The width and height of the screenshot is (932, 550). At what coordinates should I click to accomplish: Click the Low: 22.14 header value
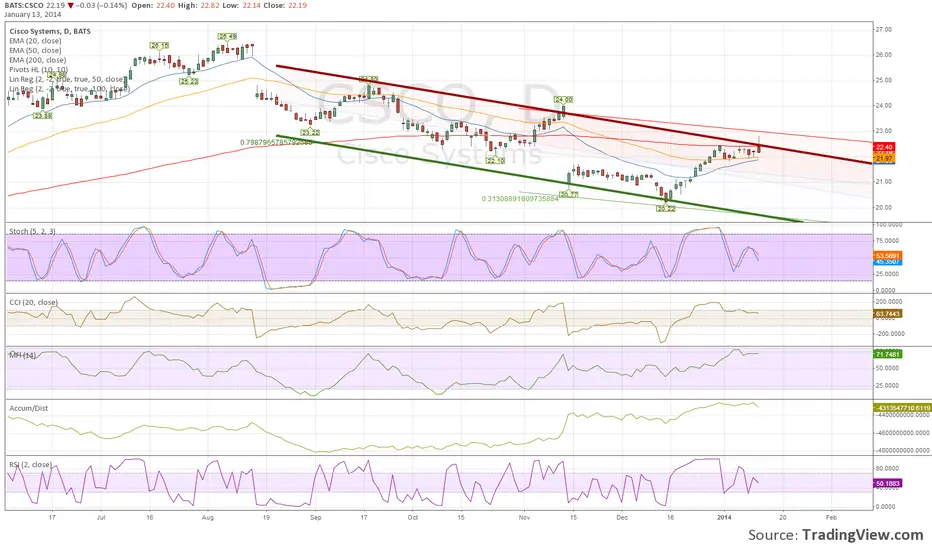coord(243,5)
